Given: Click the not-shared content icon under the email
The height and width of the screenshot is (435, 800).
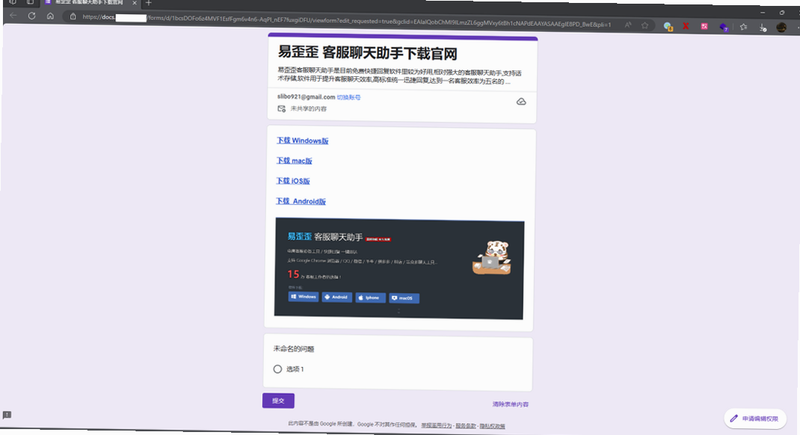Looking at the screenshot, I should click(x=281, y=109).
